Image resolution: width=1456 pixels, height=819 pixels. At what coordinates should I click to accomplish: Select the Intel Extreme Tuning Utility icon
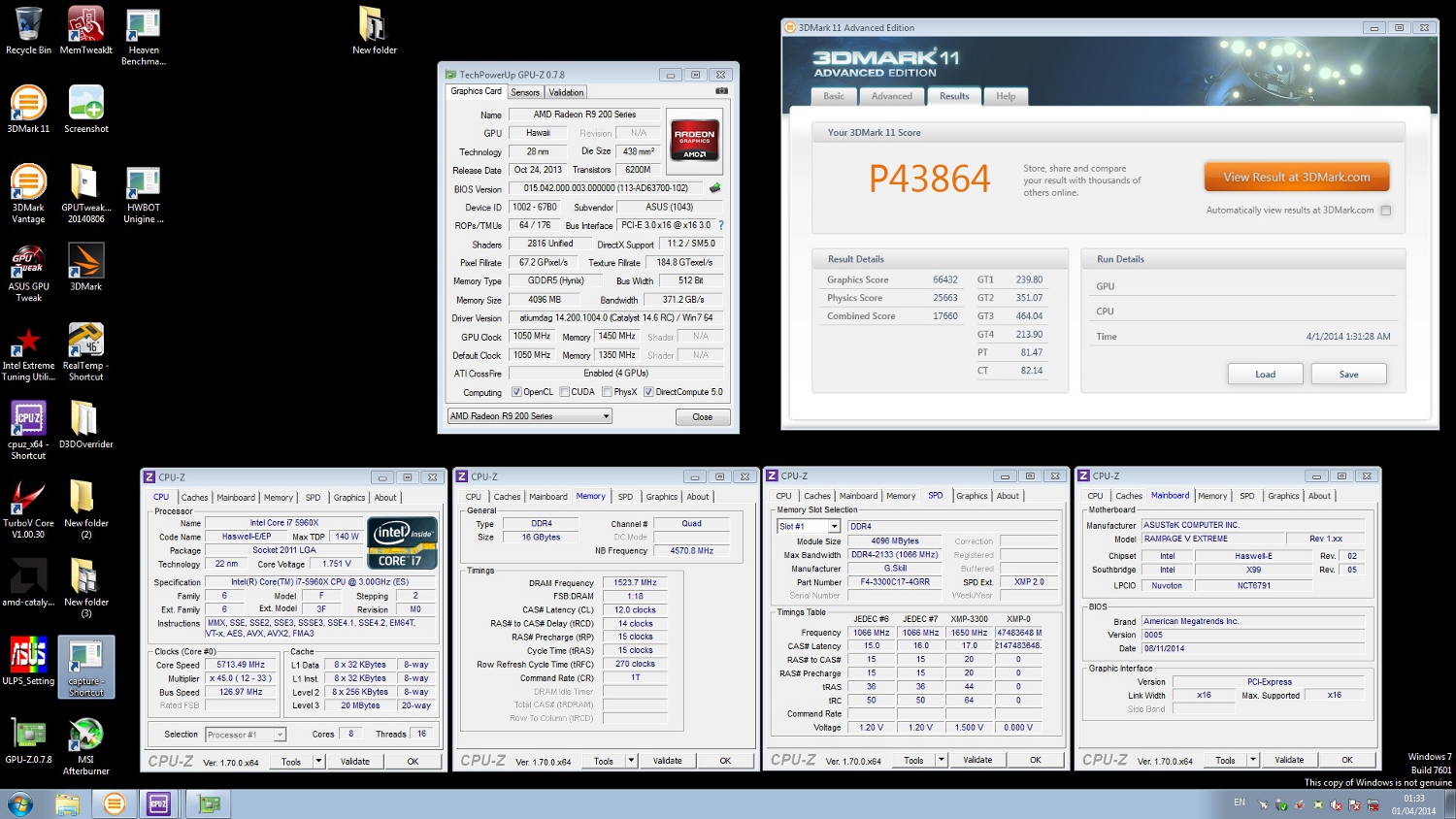click(x=28, y=353)
